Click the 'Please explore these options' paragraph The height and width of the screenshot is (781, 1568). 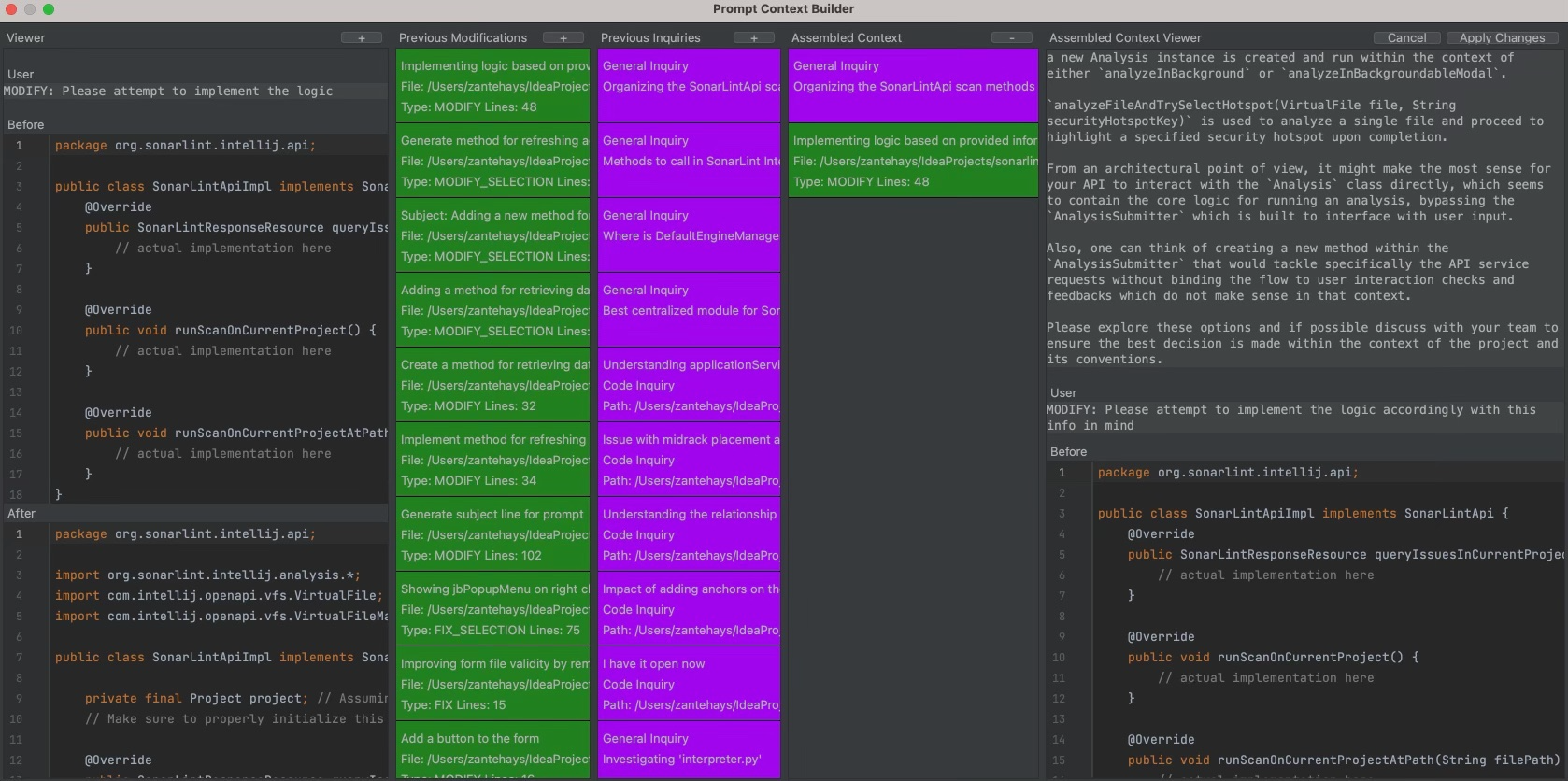point(1302,343)
